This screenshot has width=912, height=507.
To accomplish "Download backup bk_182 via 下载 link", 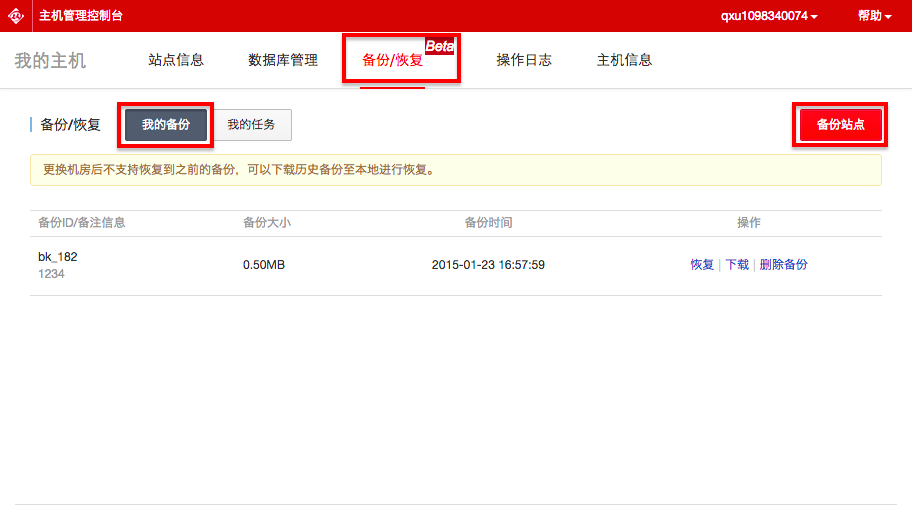I will pos(736,265).
